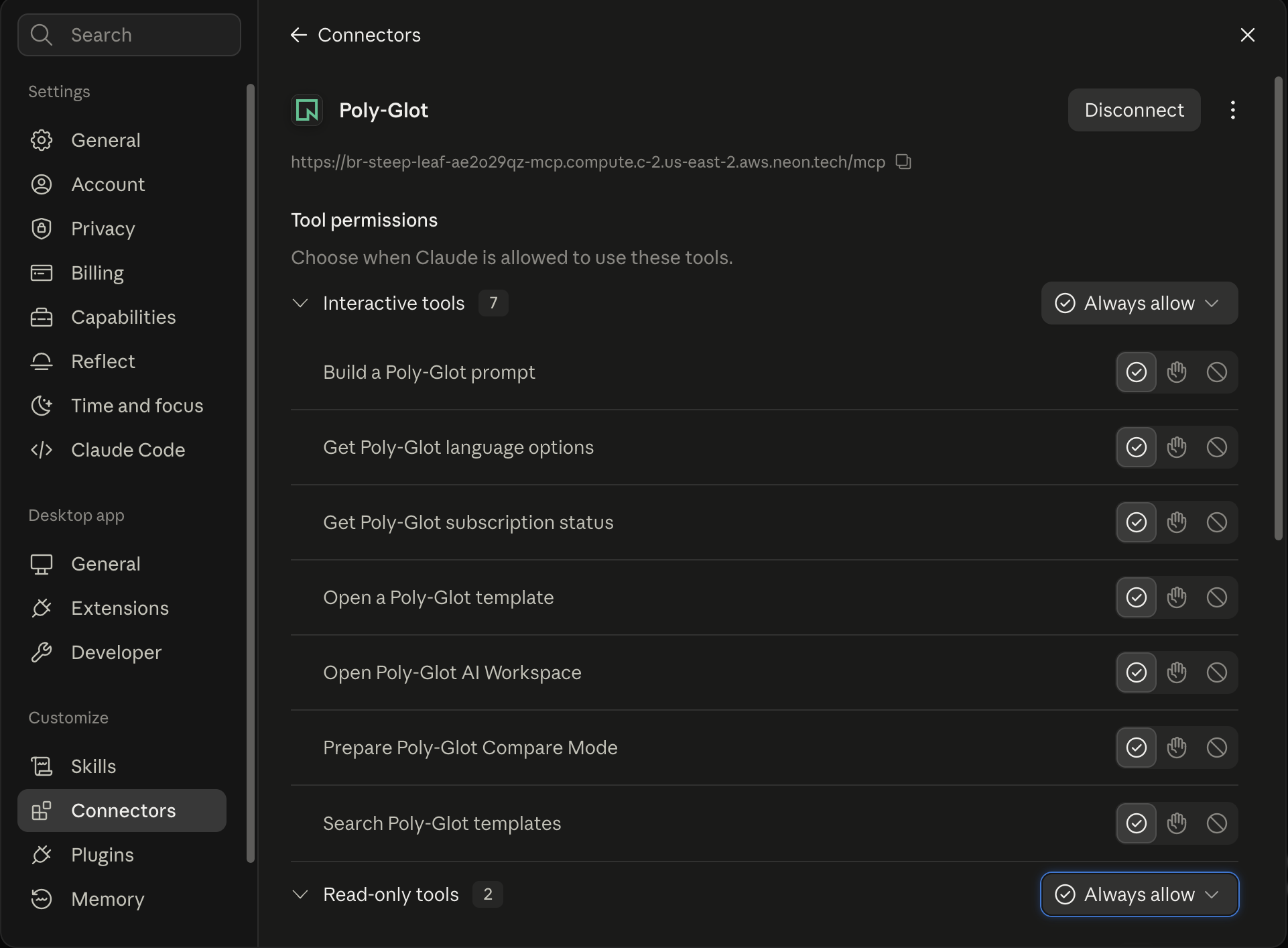
Task: Click the Interactive tools count badge 7
Action: click(493, 303)
